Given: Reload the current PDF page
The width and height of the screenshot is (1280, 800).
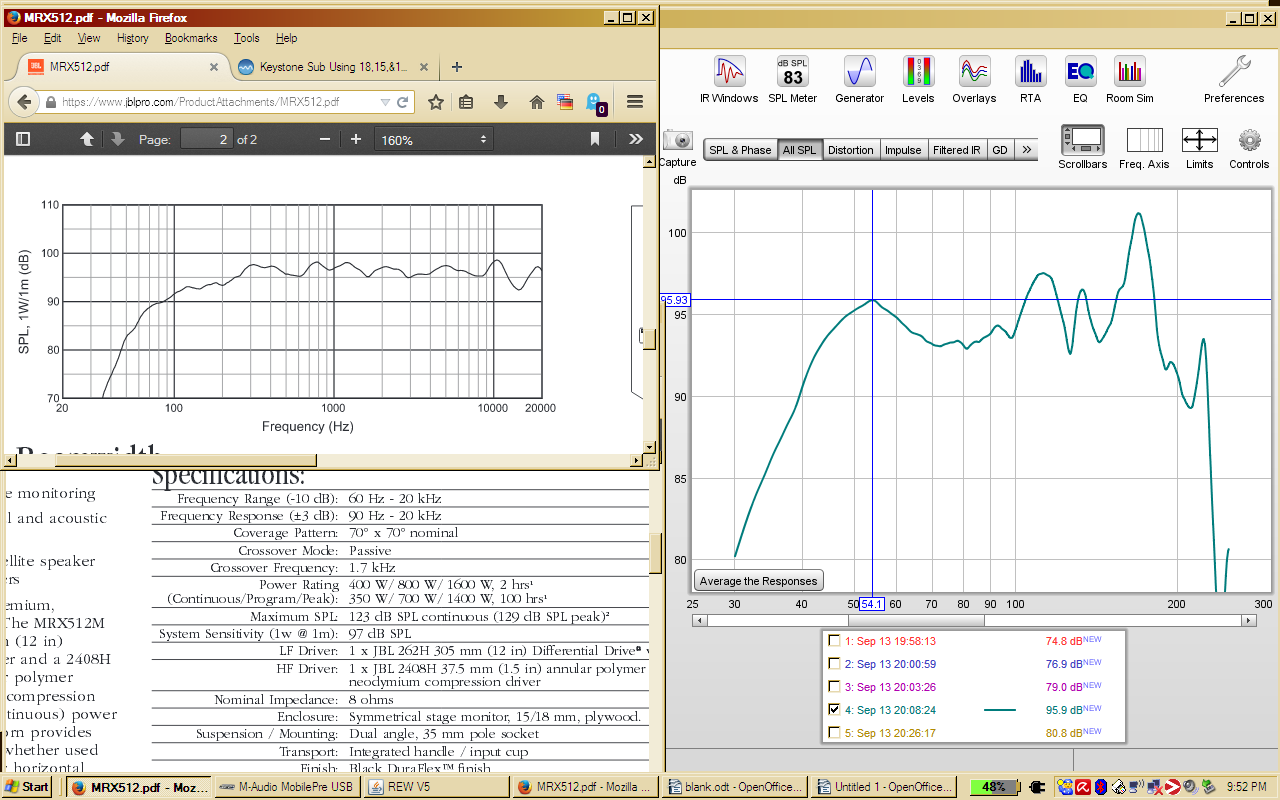Looking at the screenshot, I should pos(403,102).
